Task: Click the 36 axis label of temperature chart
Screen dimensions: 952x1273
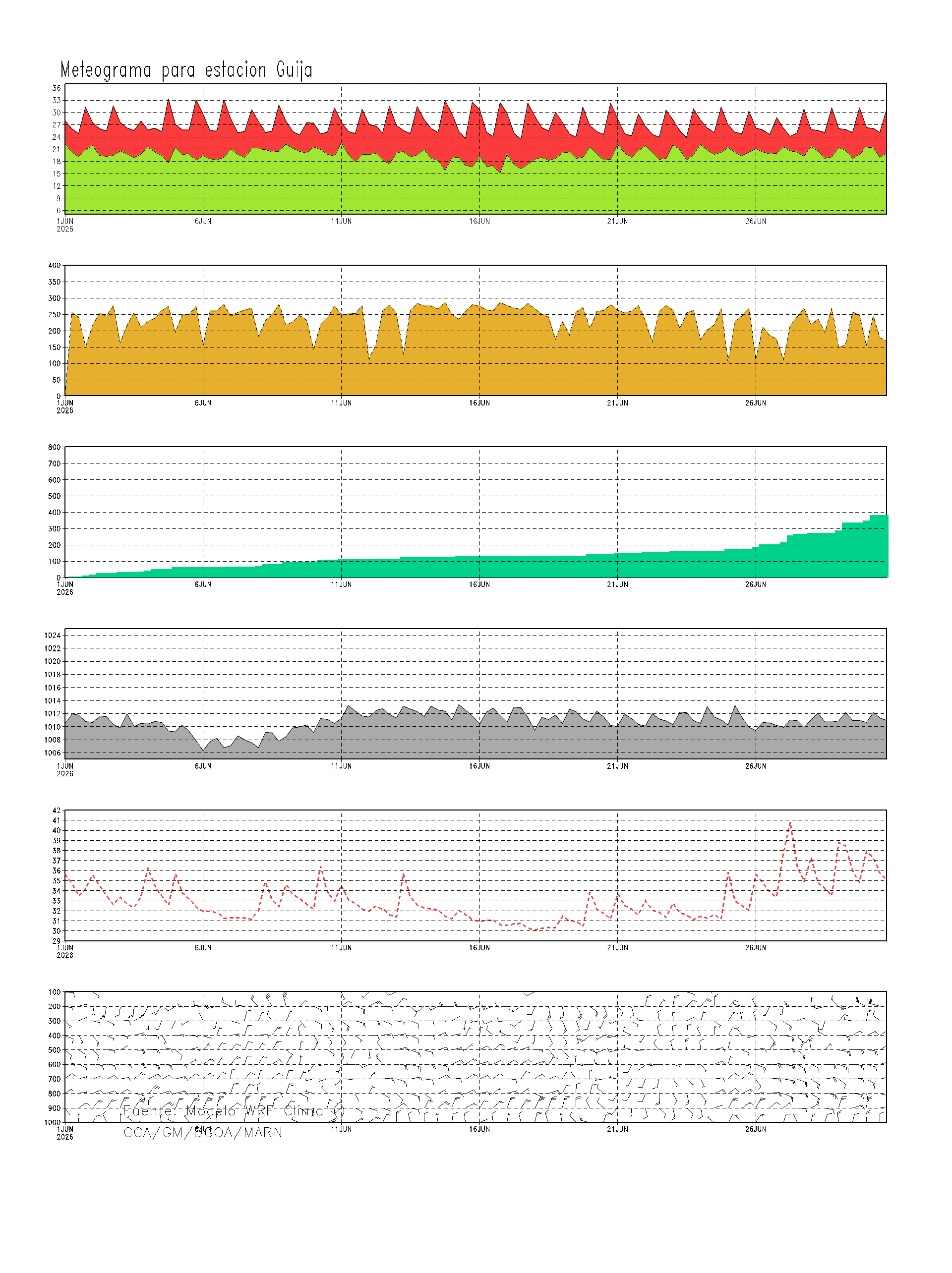Action: pyautogui.click(x=57, y=88)
